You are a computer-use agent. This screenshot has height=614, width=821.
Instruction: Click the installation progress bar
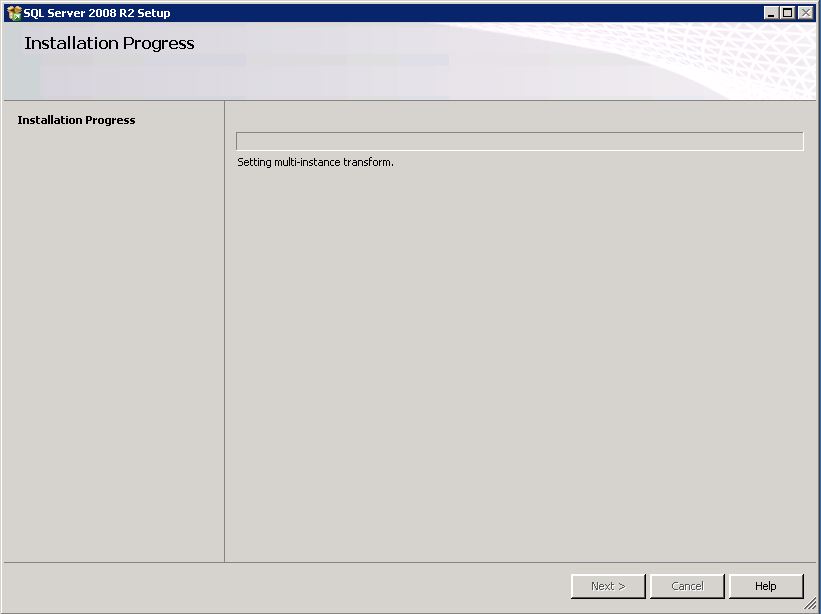coord(519,141)
